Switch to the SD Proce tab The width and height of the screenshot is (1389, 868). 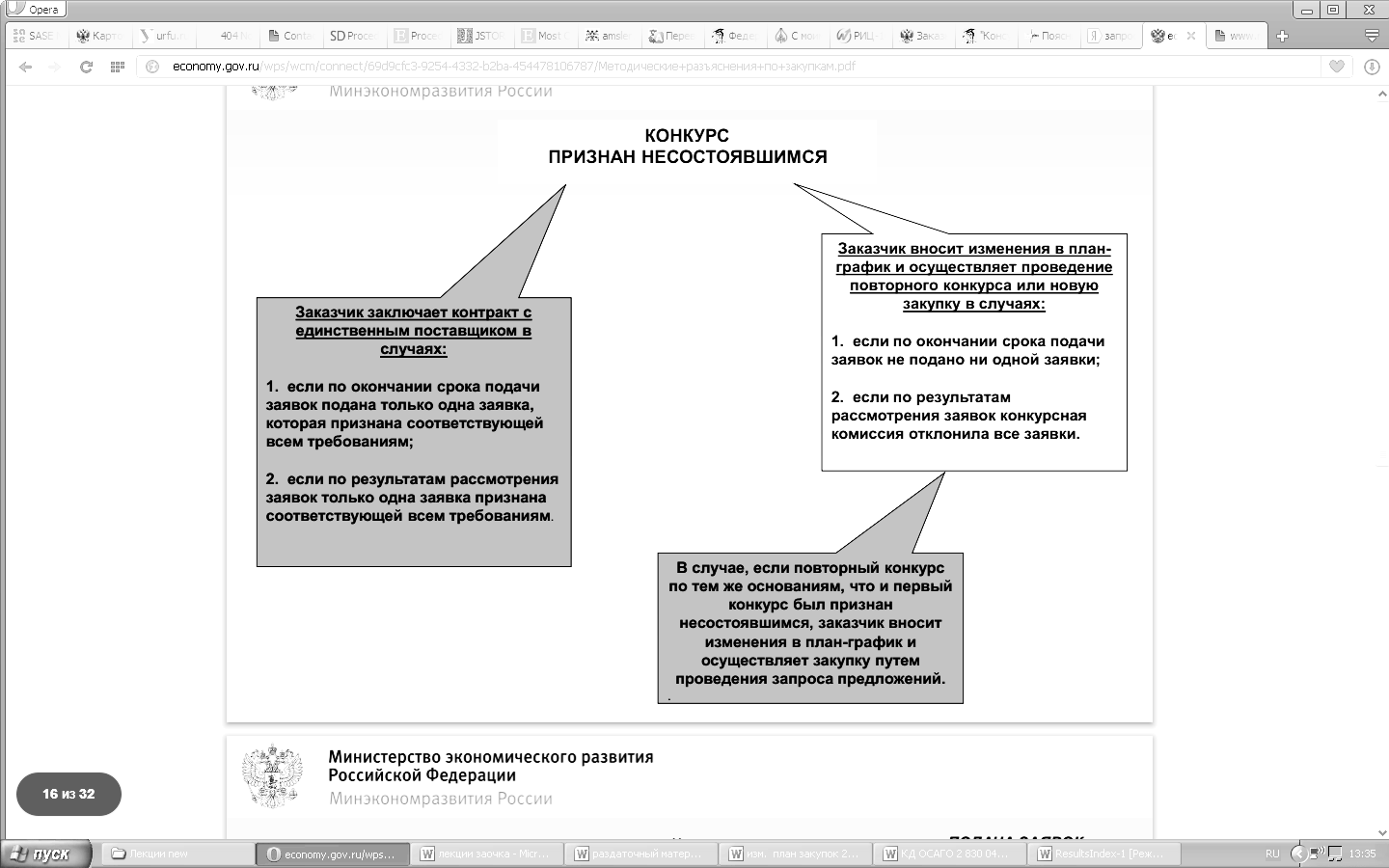pyautogui.click(x=354, y=36)
